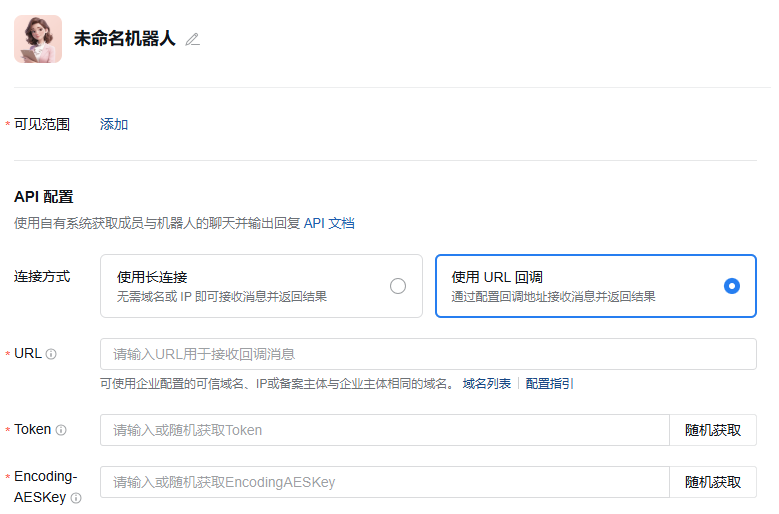Click the 添加 link for 可见范围
Viewport: 779px width, 514px height.
pos(114,124)
